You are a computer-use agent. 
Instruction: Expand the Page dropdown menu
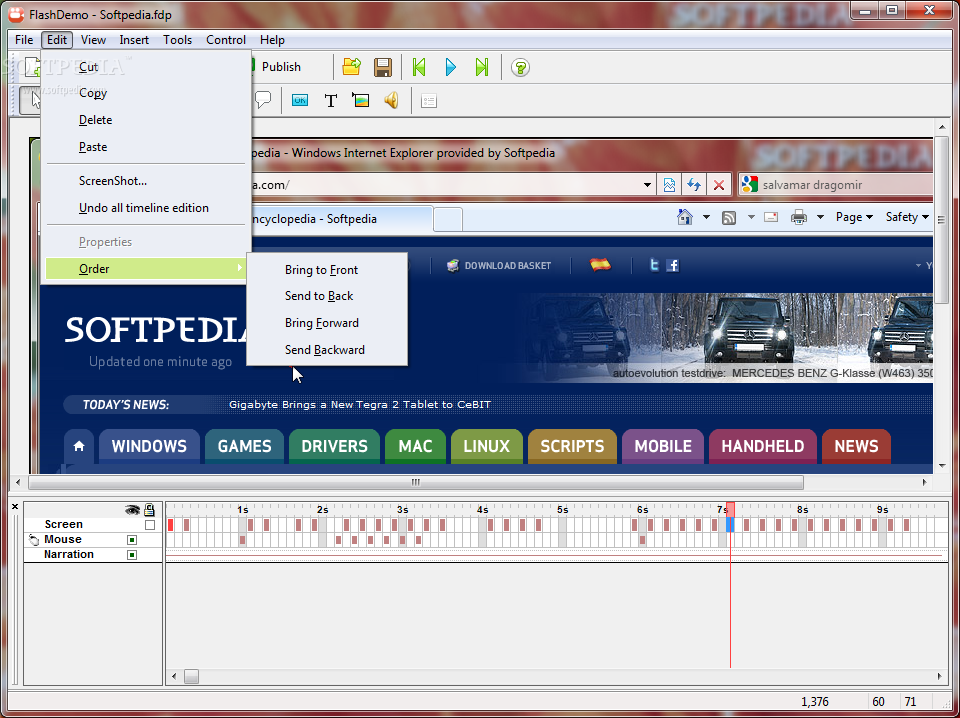pos(854,217)
